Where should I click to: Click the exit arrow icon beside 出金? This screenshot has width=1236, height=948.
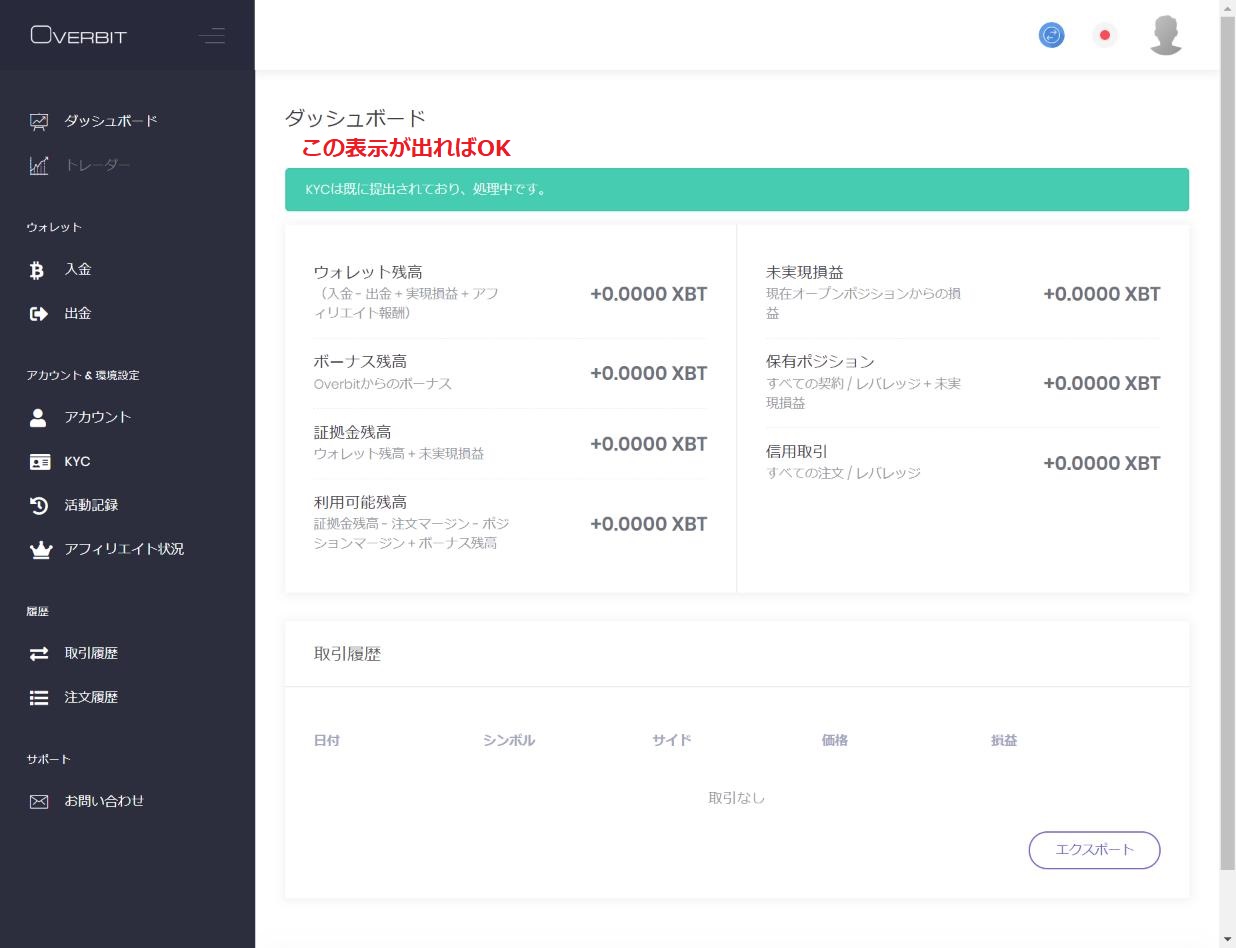coord(39,314)
